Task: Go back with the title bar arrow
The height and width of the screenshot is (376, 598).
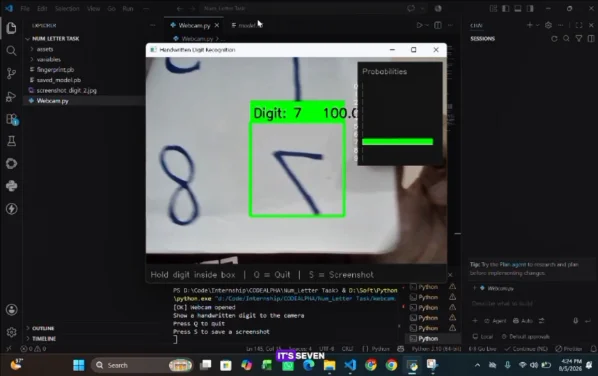Action: coord(180,8)
